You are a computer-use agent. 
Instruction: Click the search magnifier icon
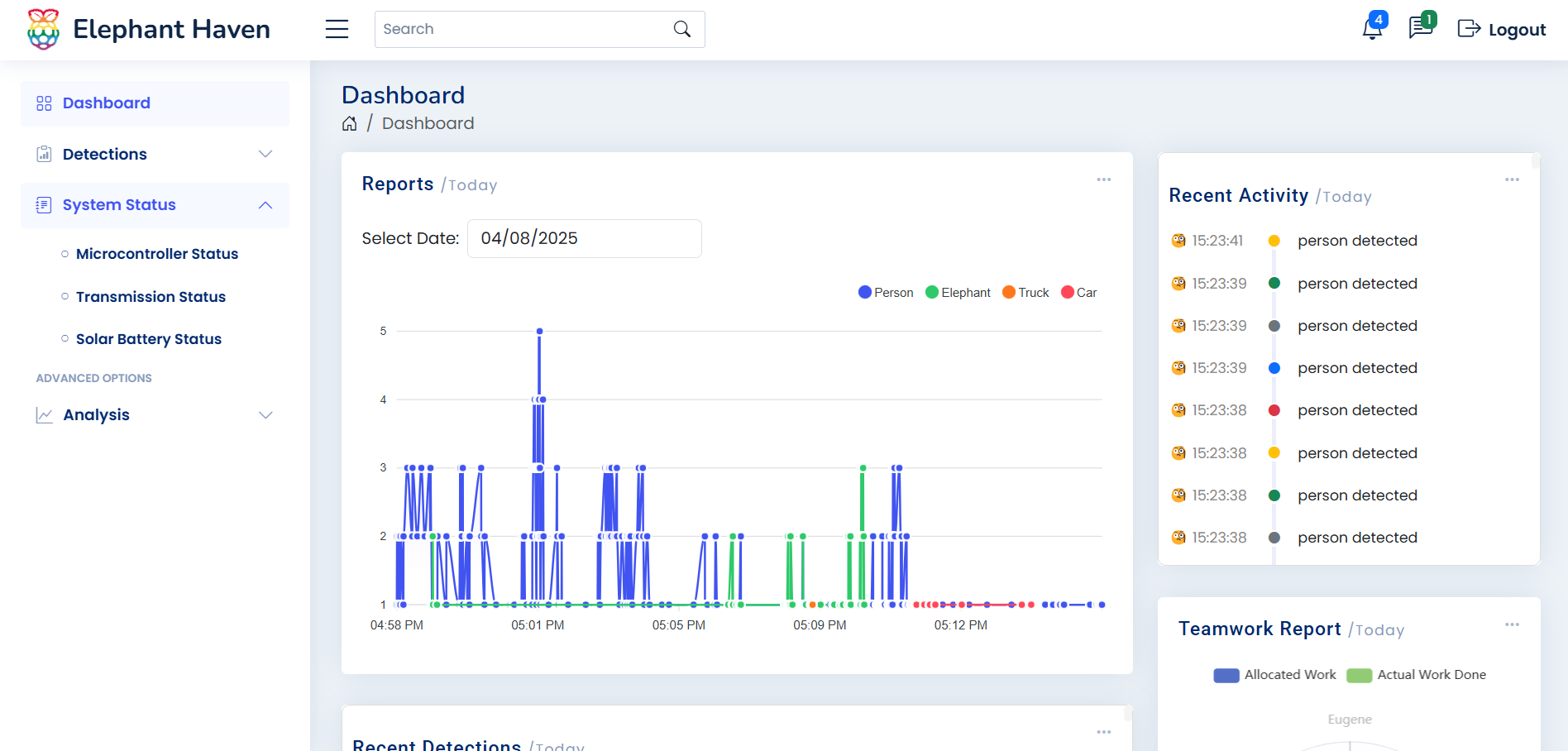point(682,29)
